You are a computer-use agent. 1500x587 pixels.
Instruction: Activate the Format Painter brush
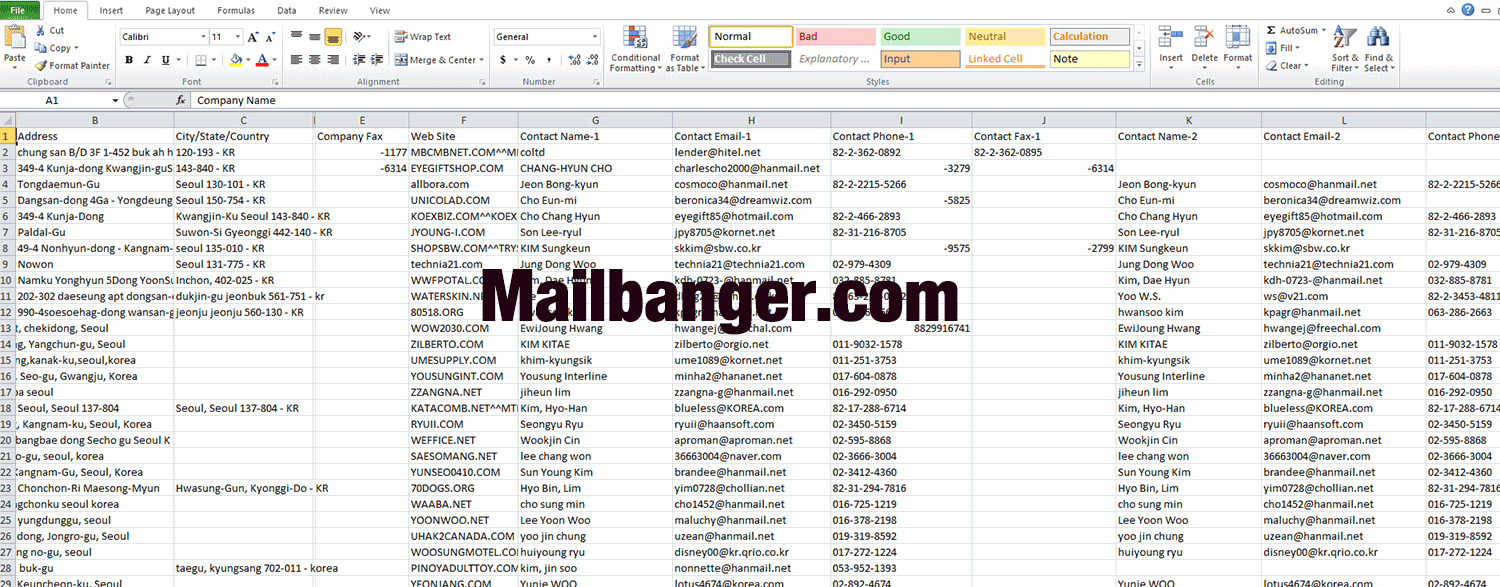[x=41, y=65]
